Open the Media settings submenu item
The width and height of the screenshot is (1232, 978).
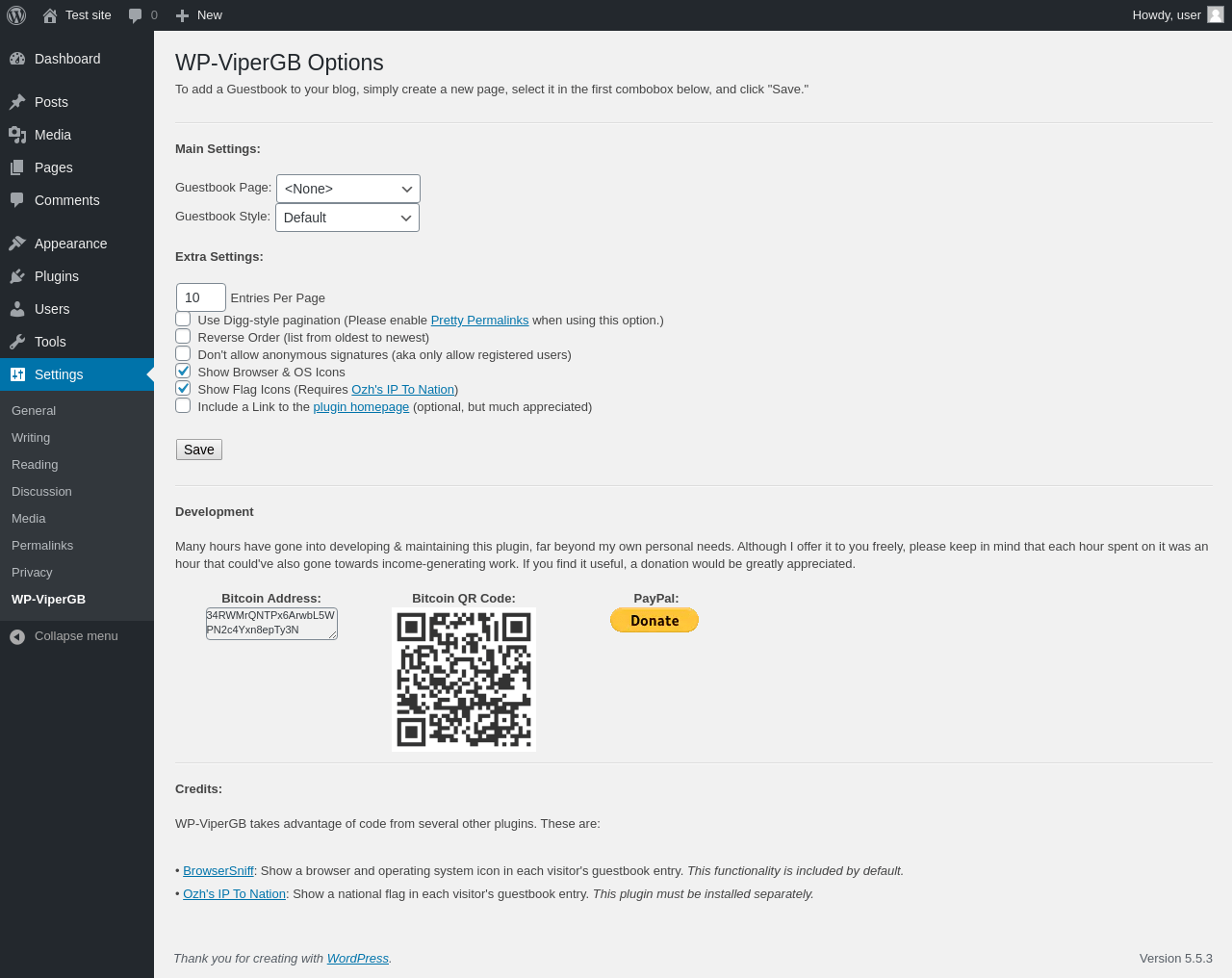[x=29, y=519]
